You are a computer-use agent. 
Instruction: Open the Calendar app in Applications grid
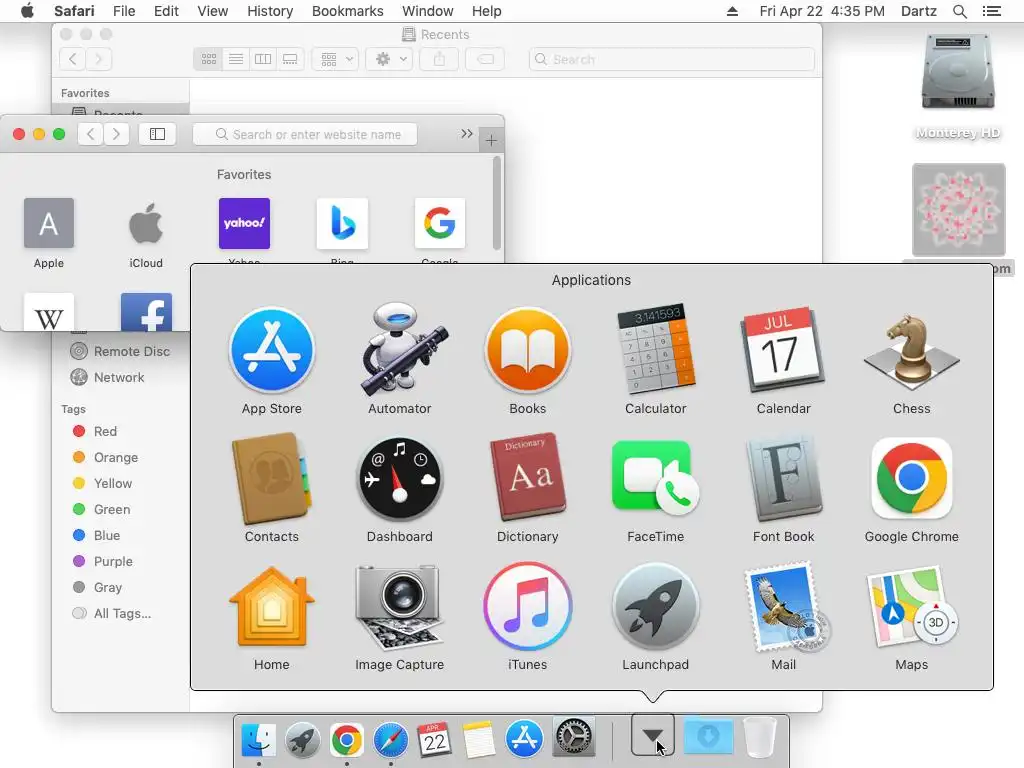click(x=783, y=351)
